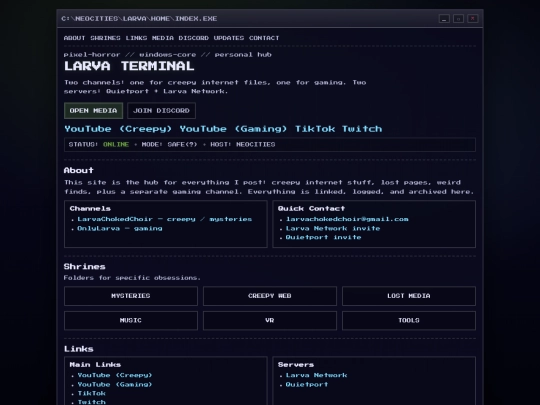Viewport: 540px width, 405px height.
Task: Open Larva Network invite link
Action: click(x=333, y=228)
